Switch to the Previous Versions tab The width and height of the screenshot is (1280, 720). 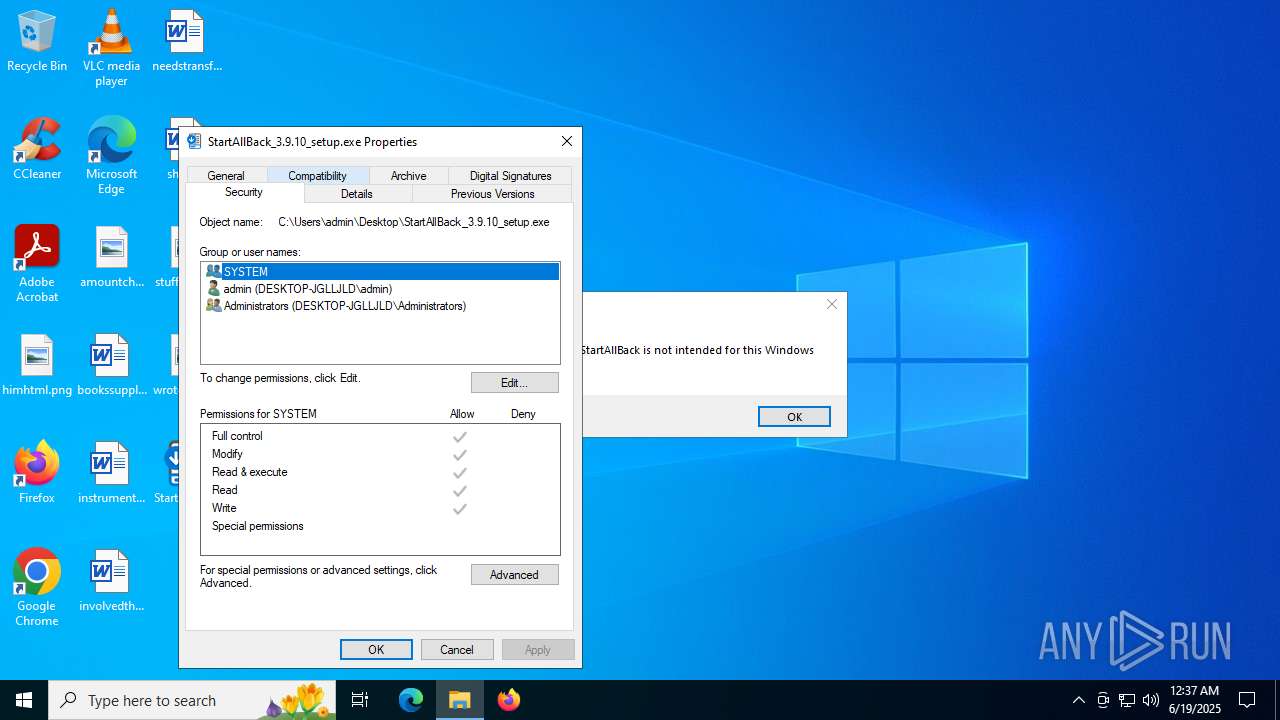[x=492, y=194]
